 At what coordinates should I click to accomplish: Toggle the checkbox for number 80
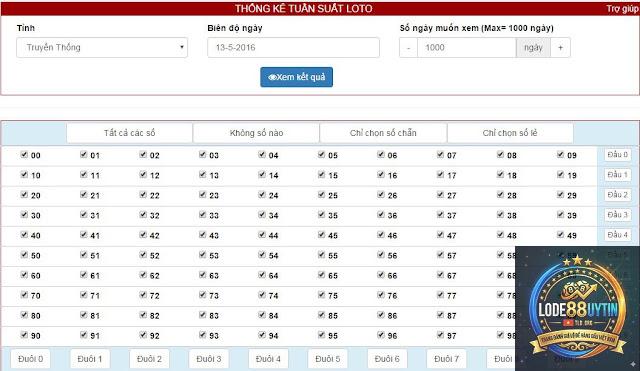pyautogui.click(x=24, y=314)
